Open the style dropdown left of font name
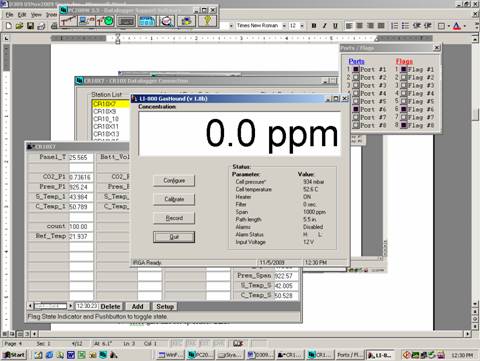The image size is (480, 361). pos(231,26)
